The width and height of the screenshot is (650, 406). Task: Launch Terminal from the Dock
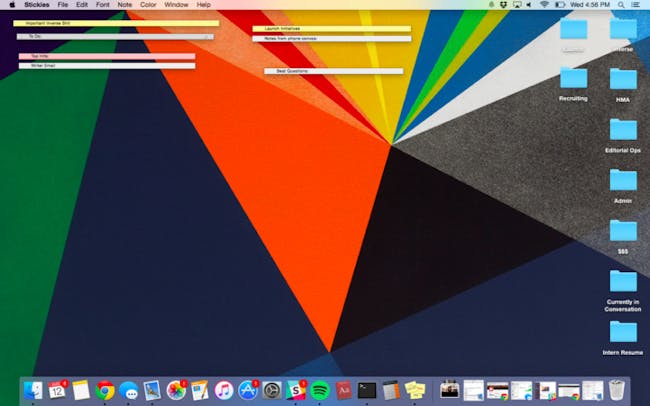367,390
